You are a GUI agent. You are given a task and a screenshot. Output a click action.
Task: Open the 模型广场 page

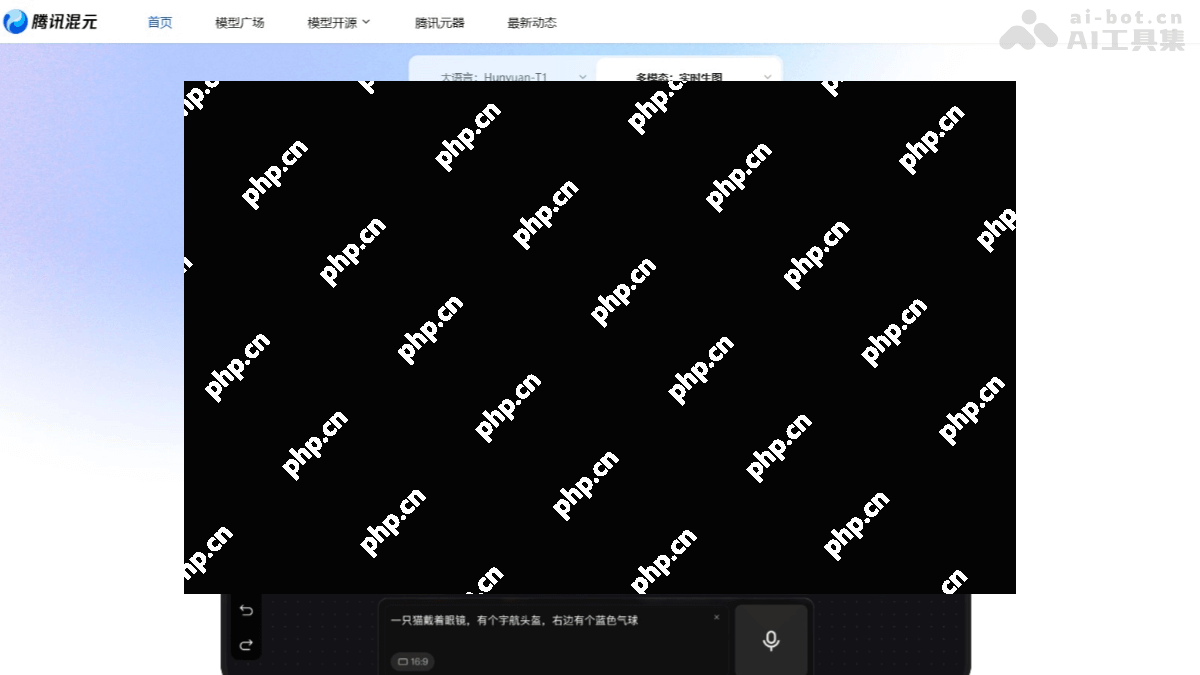240,22
